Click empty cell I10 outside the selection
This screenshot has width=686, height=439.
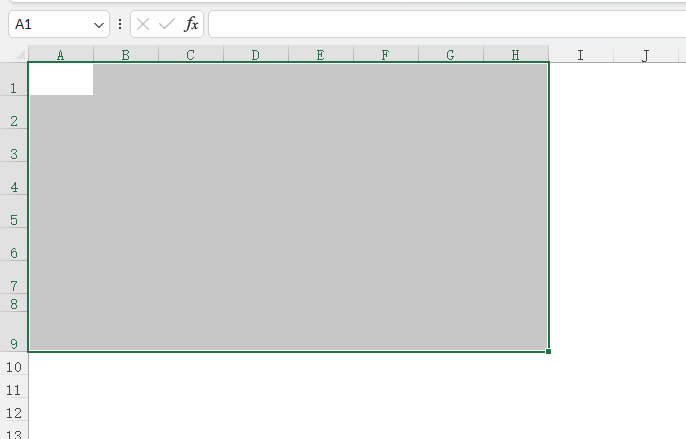point(581,367)
